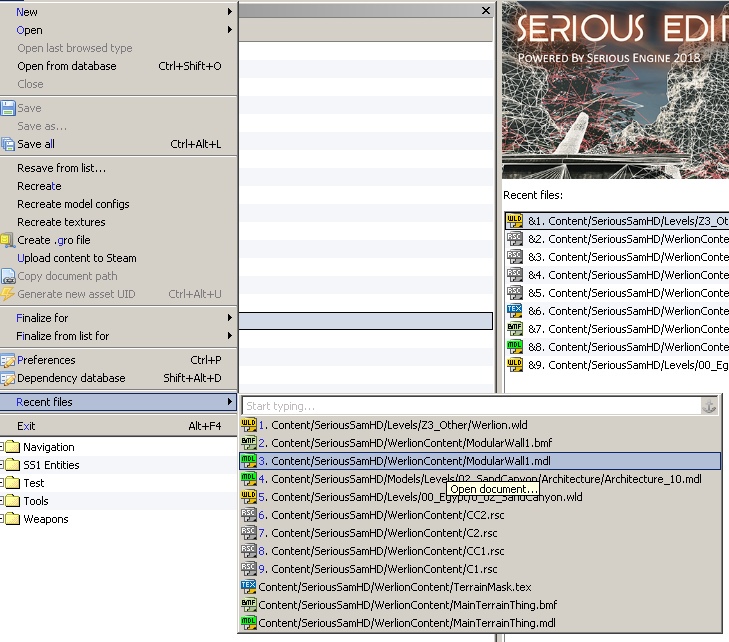Select Upload content to Steam

point(119,258)
